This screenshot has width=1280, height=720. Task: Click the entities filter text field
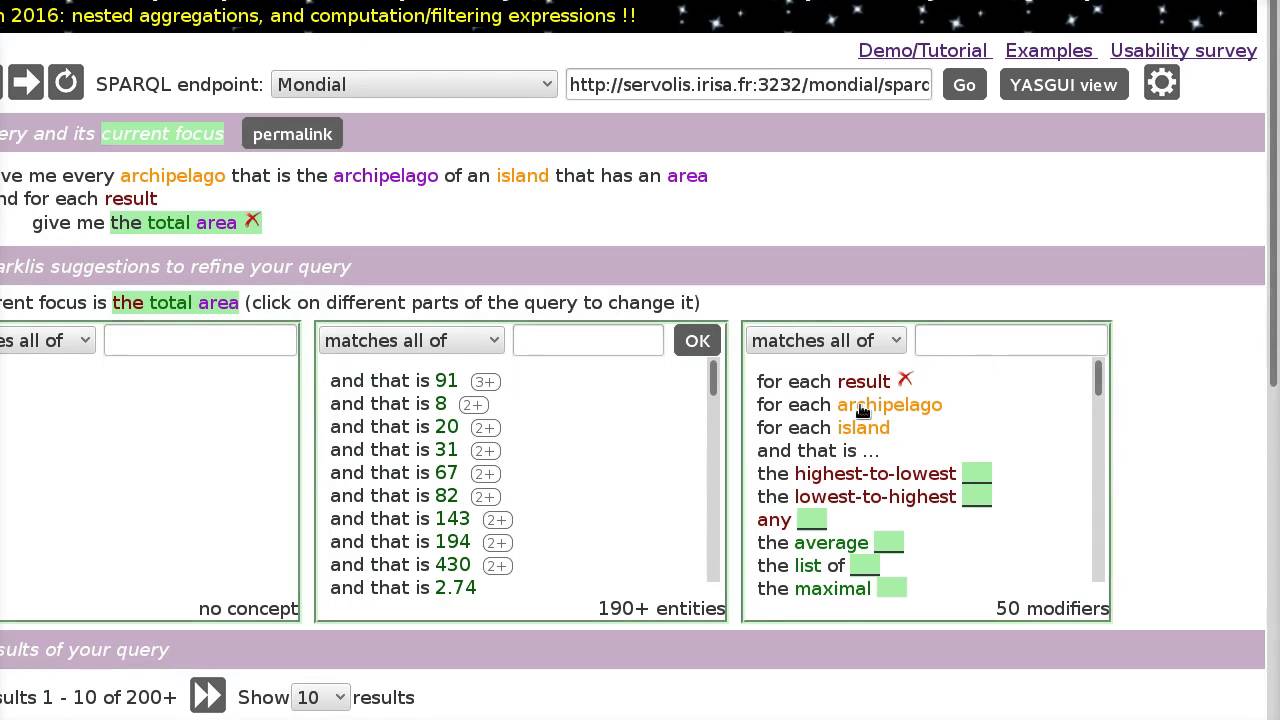tap(588, 340)
